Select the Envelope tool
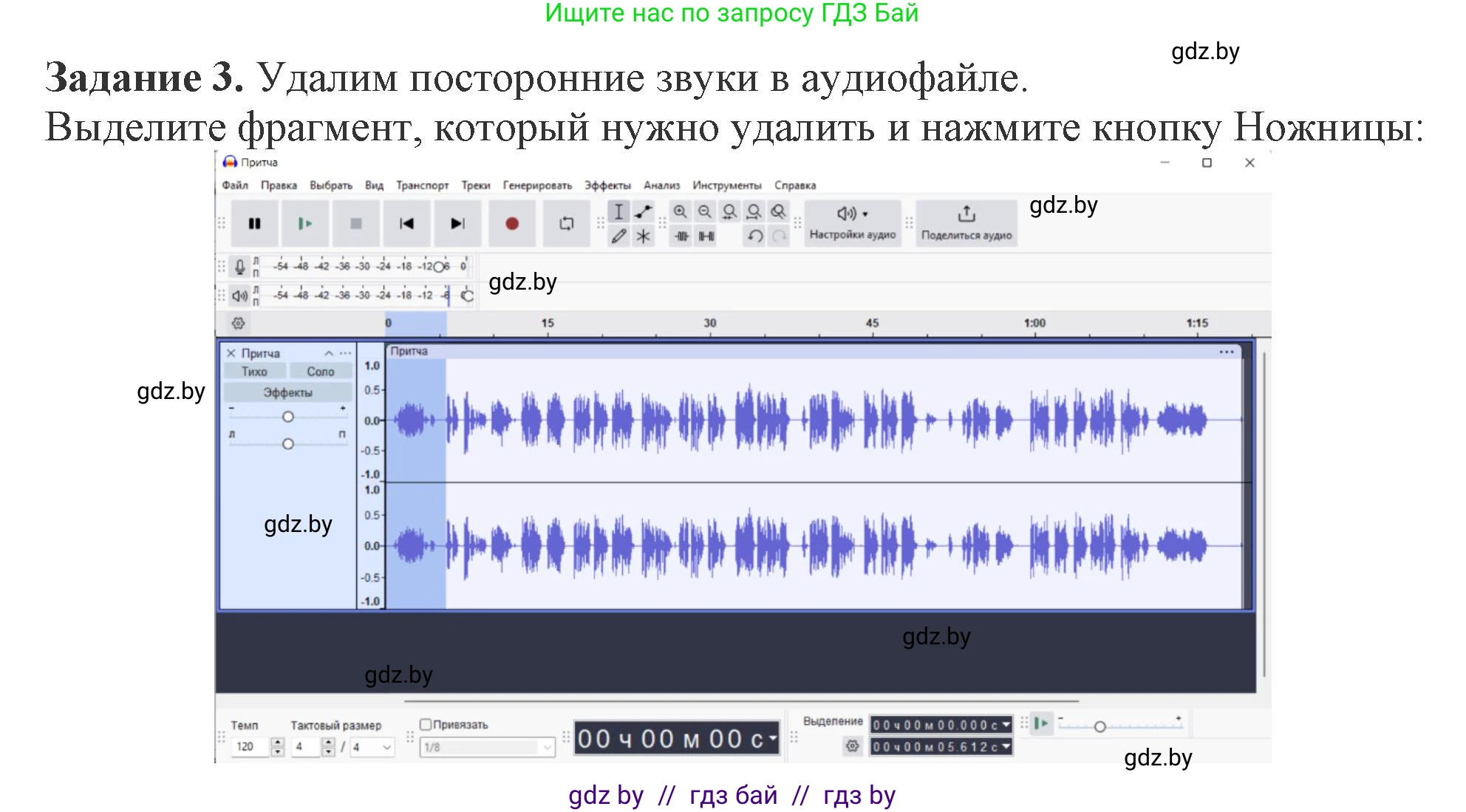The width and height of the screenshot is (1466, 812). [642, 212]
